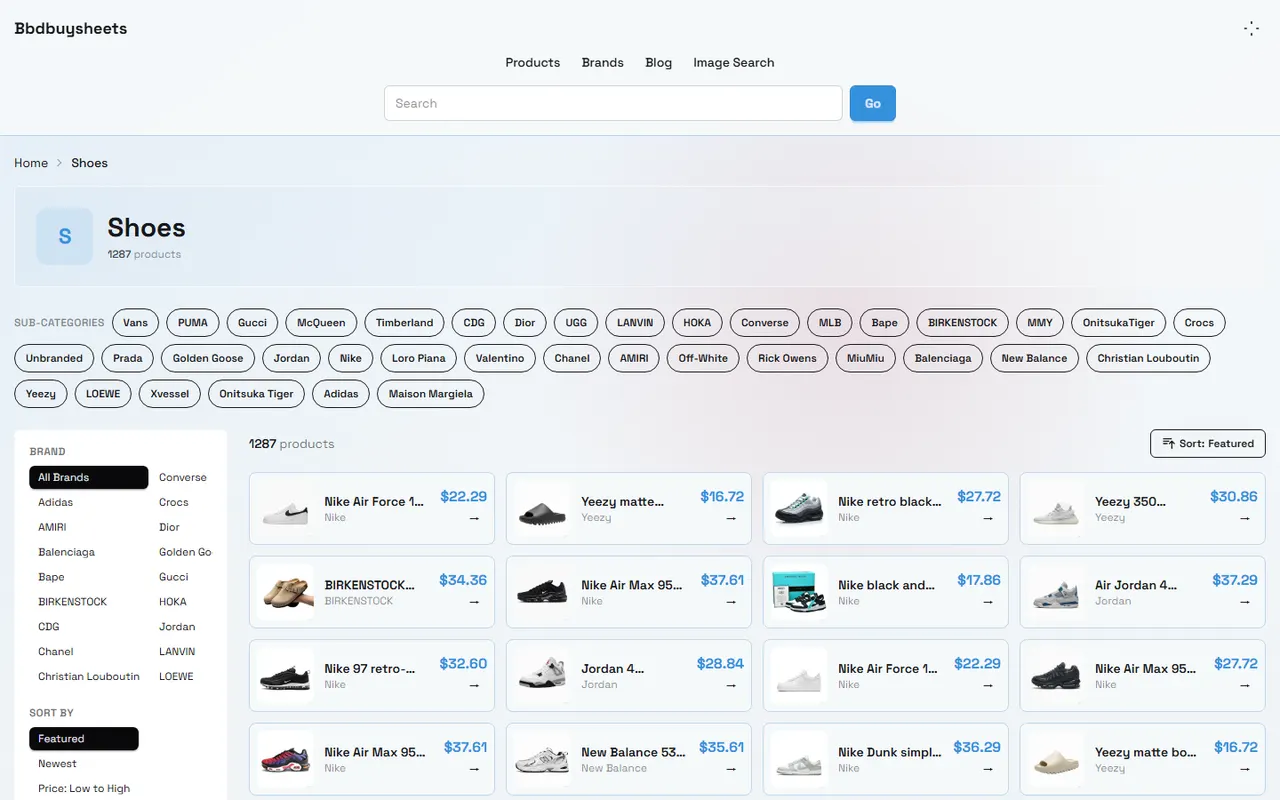Viewport: 1280px width, 800px height.
Task: Select the New Balance sub-category chip
Action: click(1034, 358)
